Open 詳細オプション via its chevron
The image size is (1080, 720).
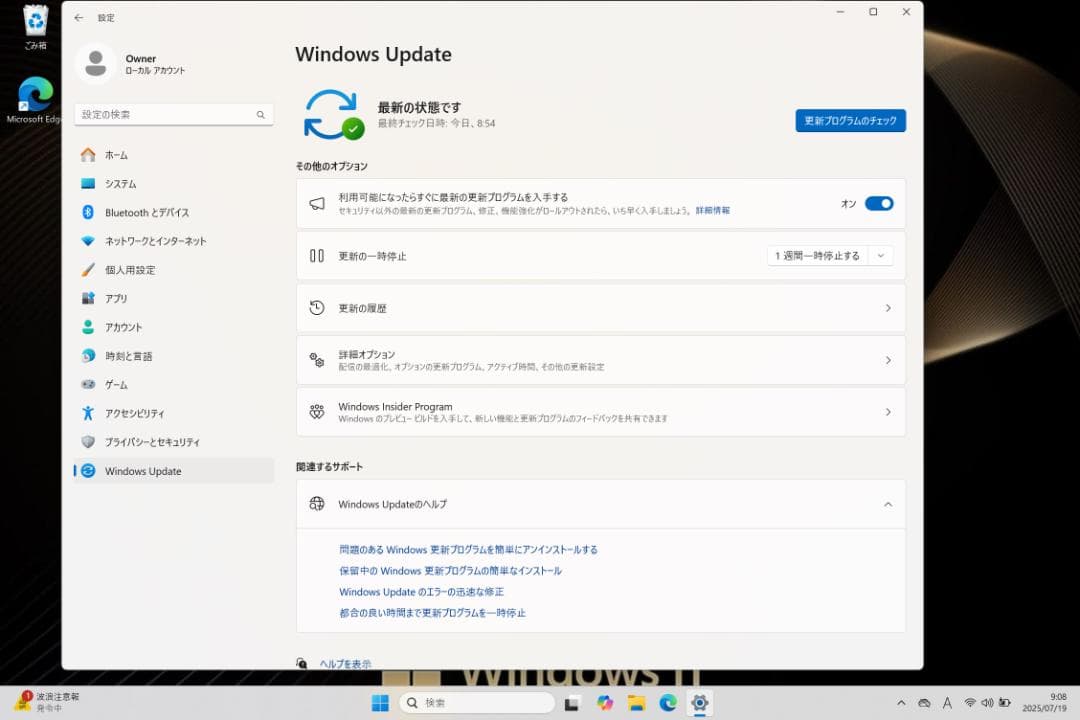[x=888, y=360]
